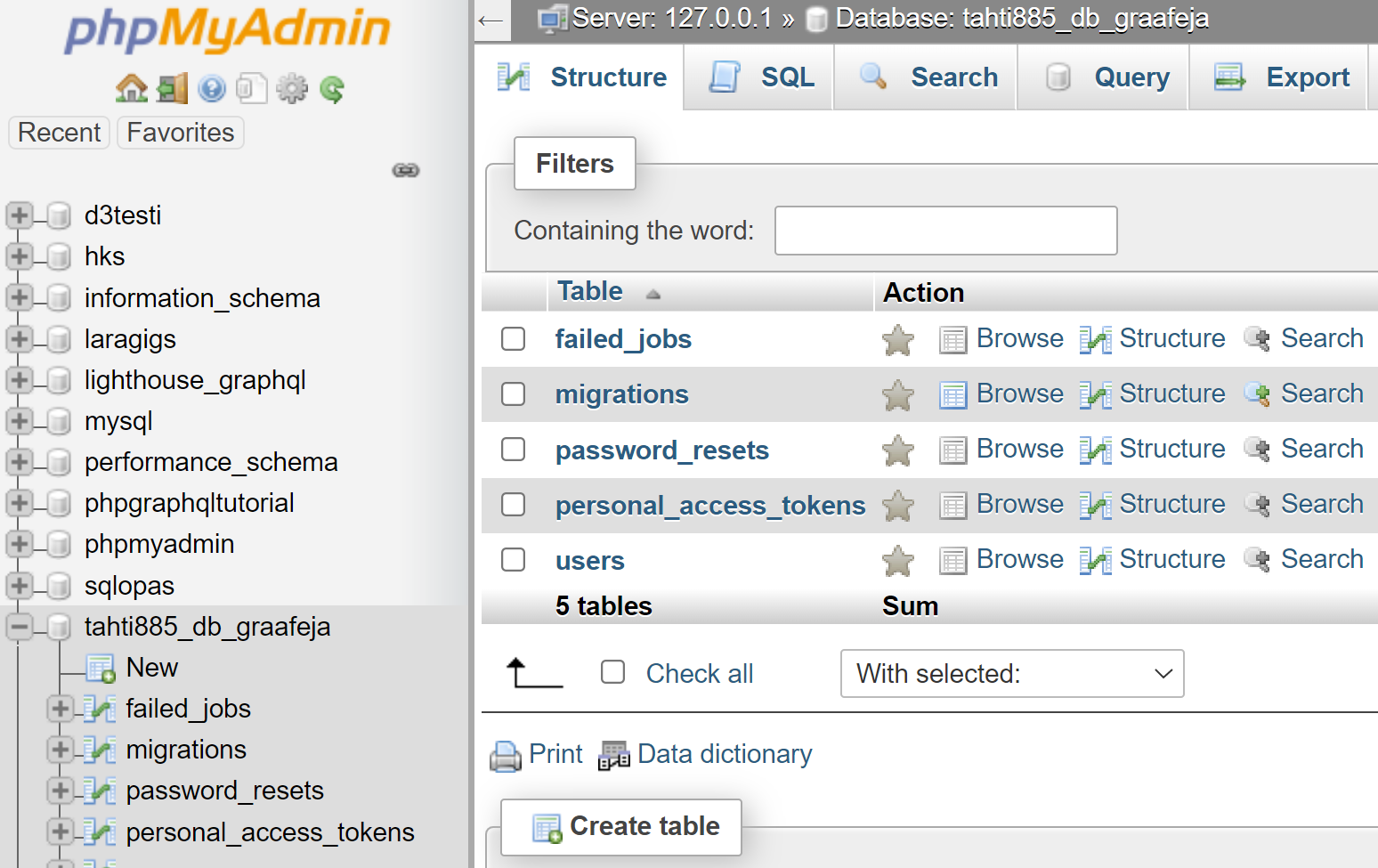The image size is (1378, 868).
Task: Click the Search icon for password_resets row
Action: pos(1257,449)
